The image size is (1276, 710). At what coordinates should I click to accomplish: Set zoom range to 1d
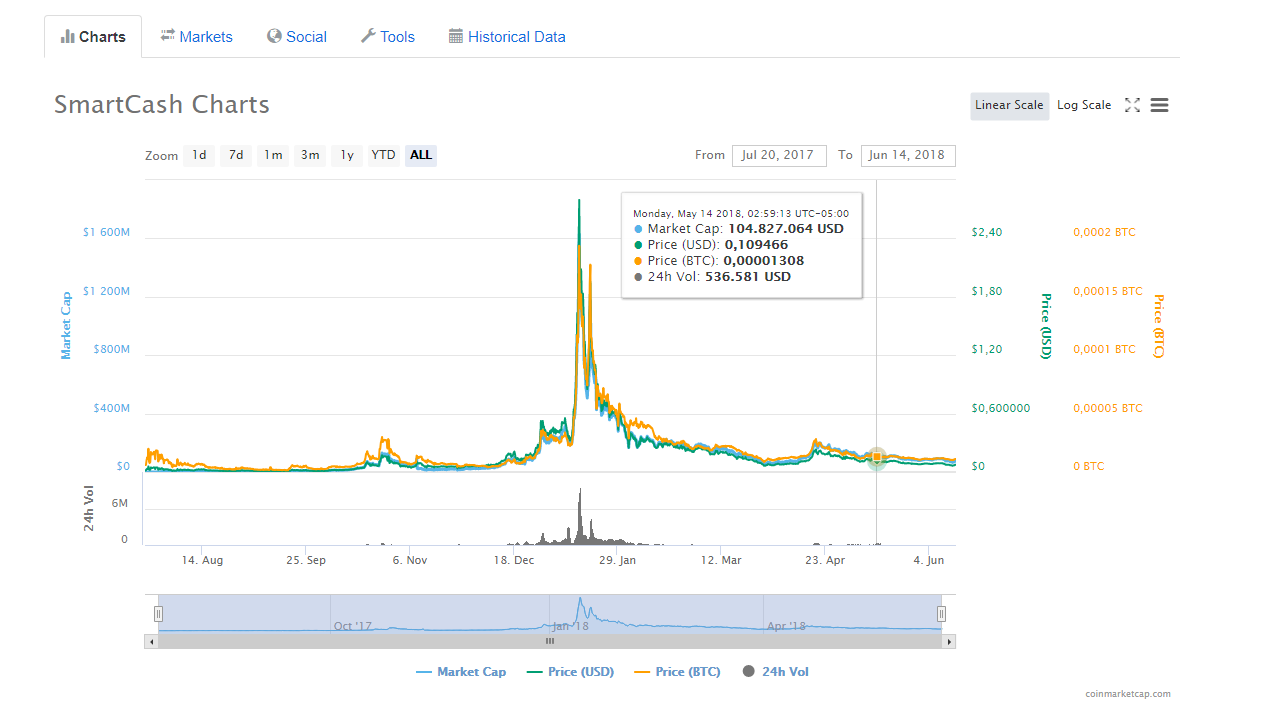click(199, 155)
